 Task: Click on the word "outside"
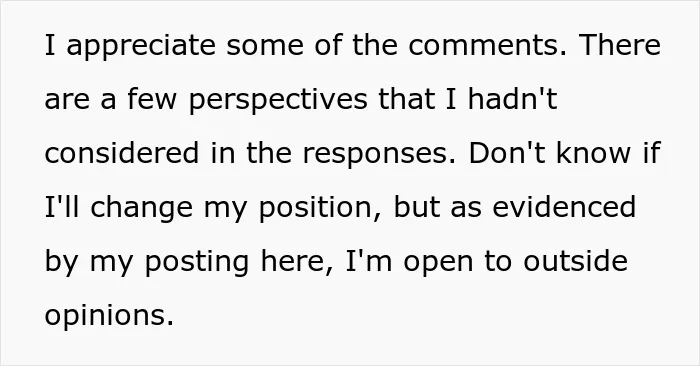point(575,261)
